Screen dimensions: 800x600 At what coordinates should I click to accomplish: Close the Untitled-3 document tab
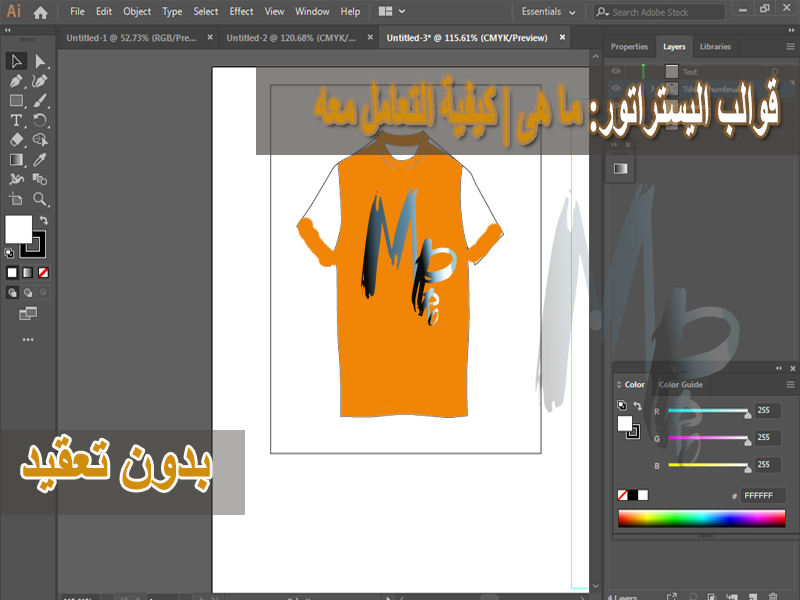(x=562, y=37)
